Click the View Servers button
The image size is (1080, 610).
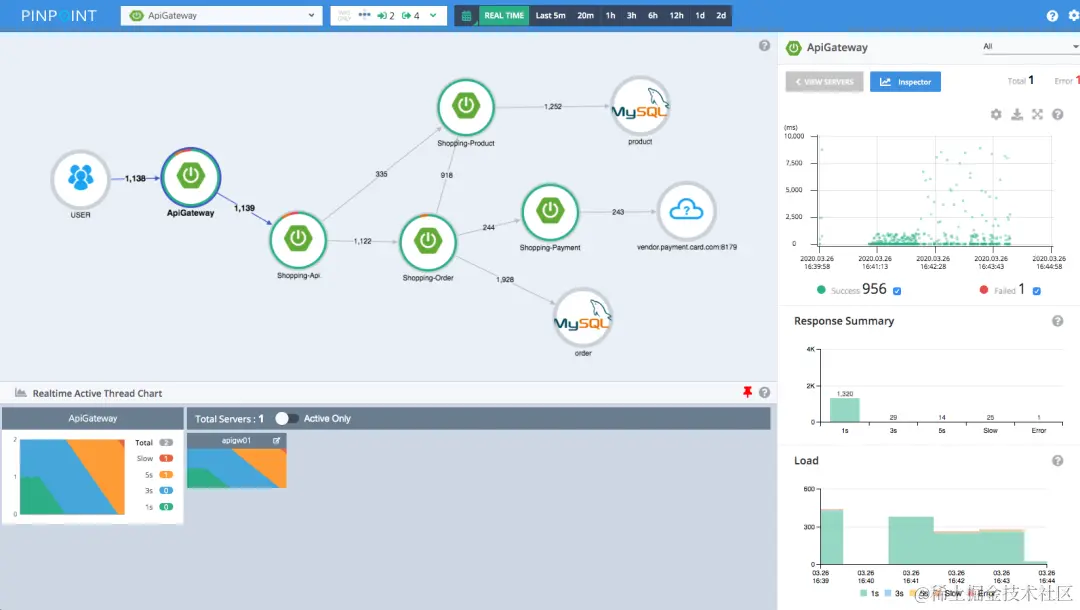(824, 81)
